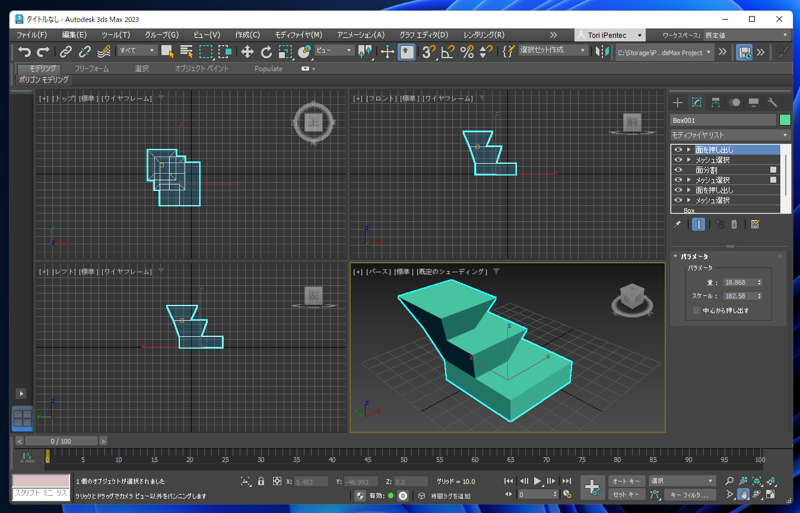Screen dimensions: 800x513
Task: Toggle eye icon for 面分割 modifier
Action: [678, 169]
